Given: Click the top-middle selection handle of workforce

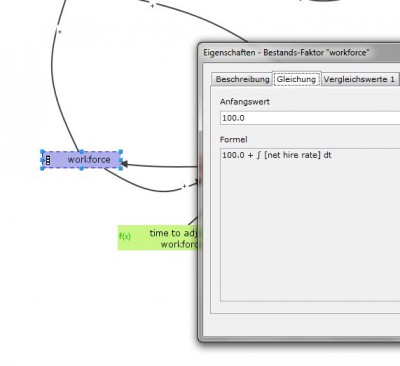Looking at the screenshot, I should tap(81, 152).
